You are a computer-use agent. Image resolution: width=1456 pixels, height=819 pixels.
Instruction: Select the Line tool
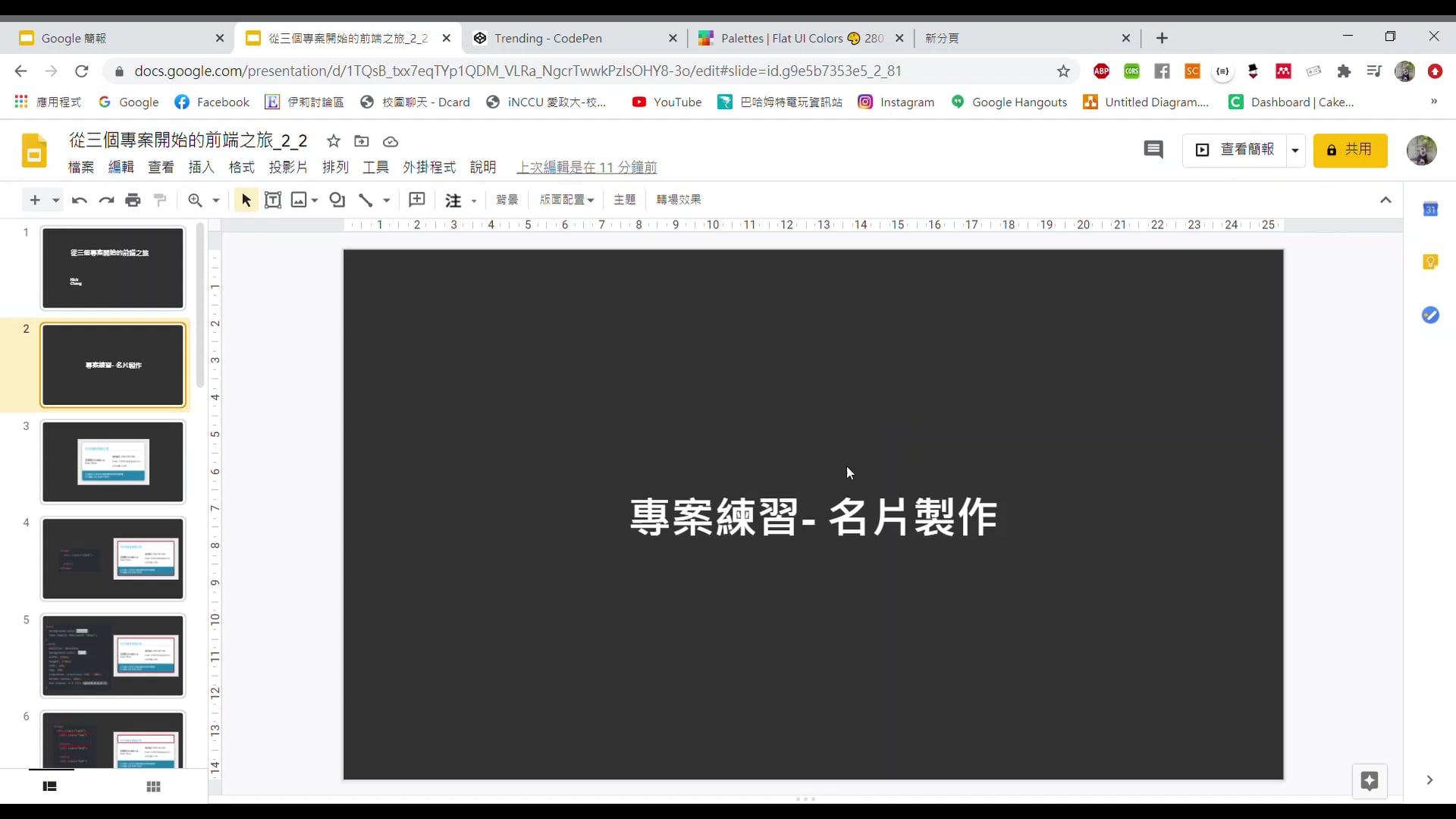pos(366,199)
